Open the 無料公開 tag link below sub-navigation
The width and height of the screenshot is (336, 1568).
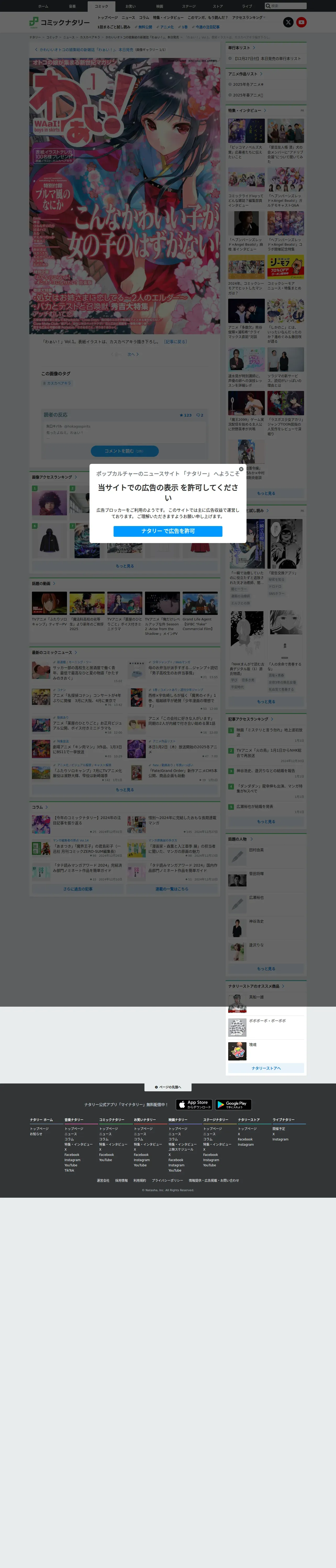pyautogui.click(x=143, y=27)
